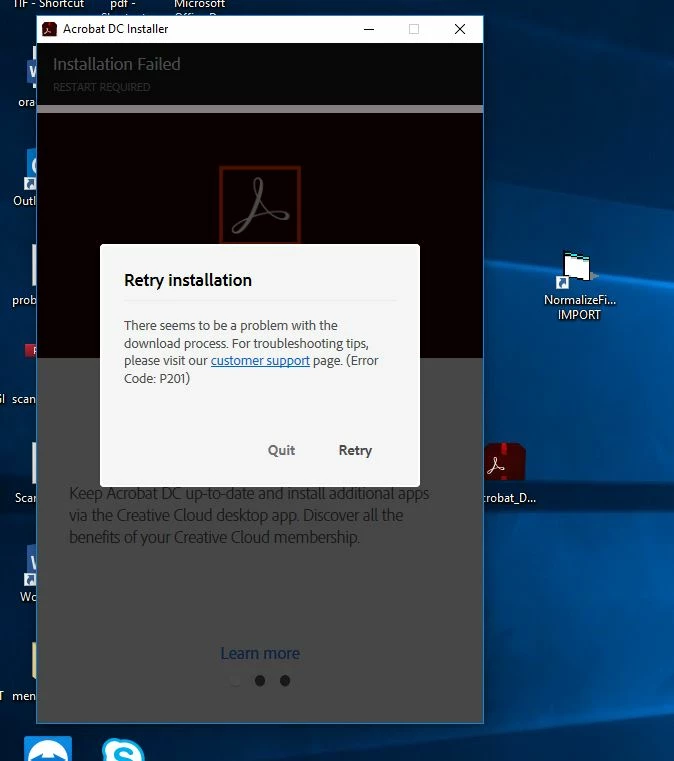Image resolution: width=674 pixels, height=761 pixels.
Task: Click the Retry installation dialog title
Action: coord(188,280)
